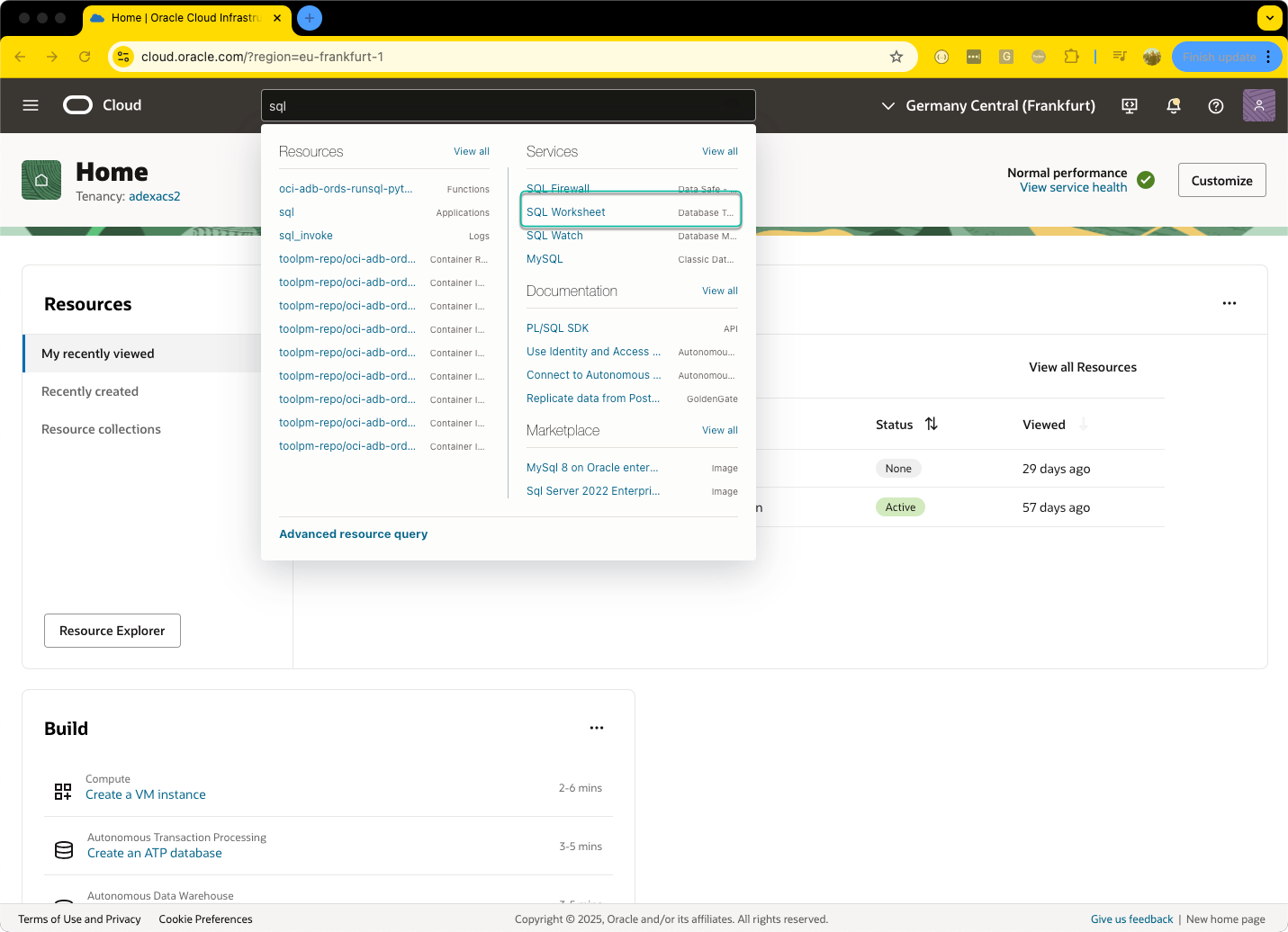Open the Oracle Cloud navigation hamburger menu
This screenshot has width=1288, height=932.
[31, 105]
